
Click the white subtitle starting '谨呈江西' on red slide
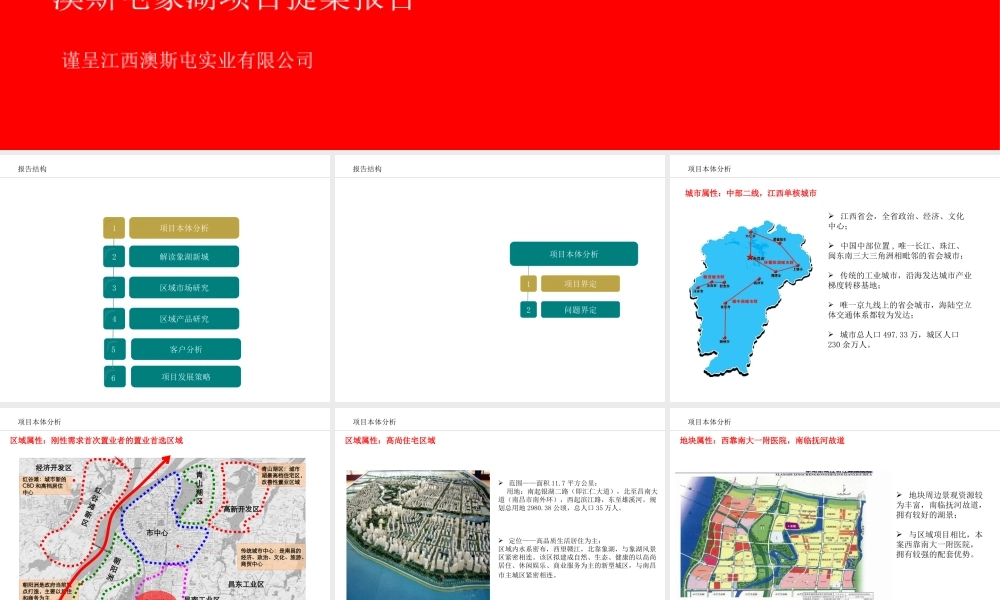pos(188,61)
